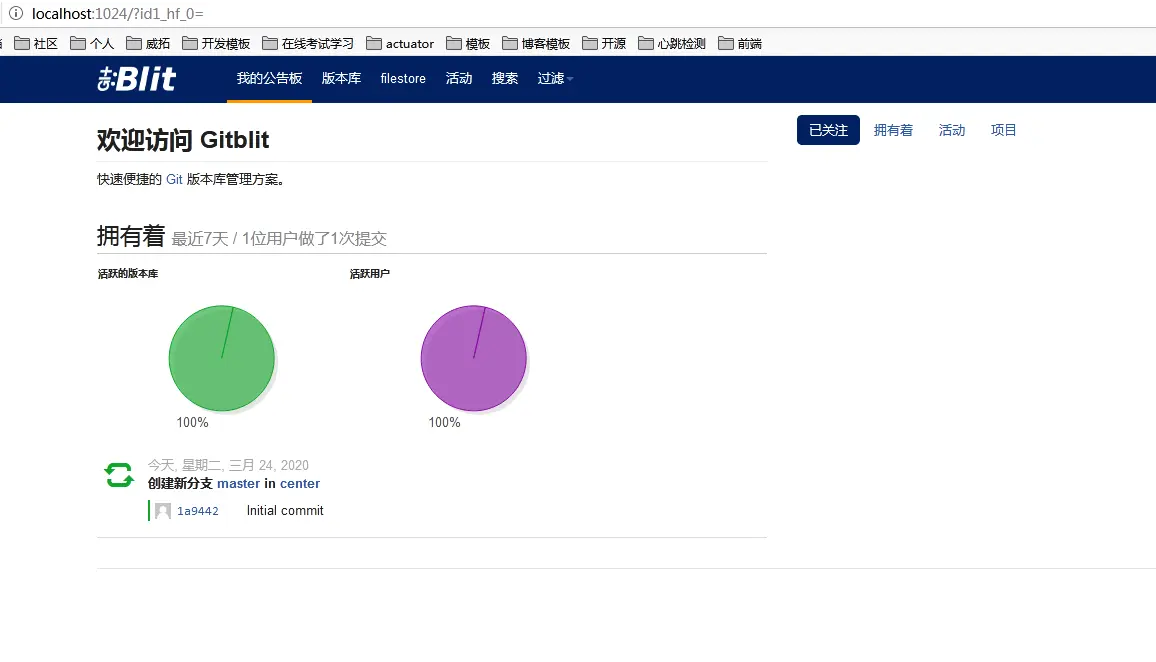Open the 模板 bookmark folder

coord(468,43)
